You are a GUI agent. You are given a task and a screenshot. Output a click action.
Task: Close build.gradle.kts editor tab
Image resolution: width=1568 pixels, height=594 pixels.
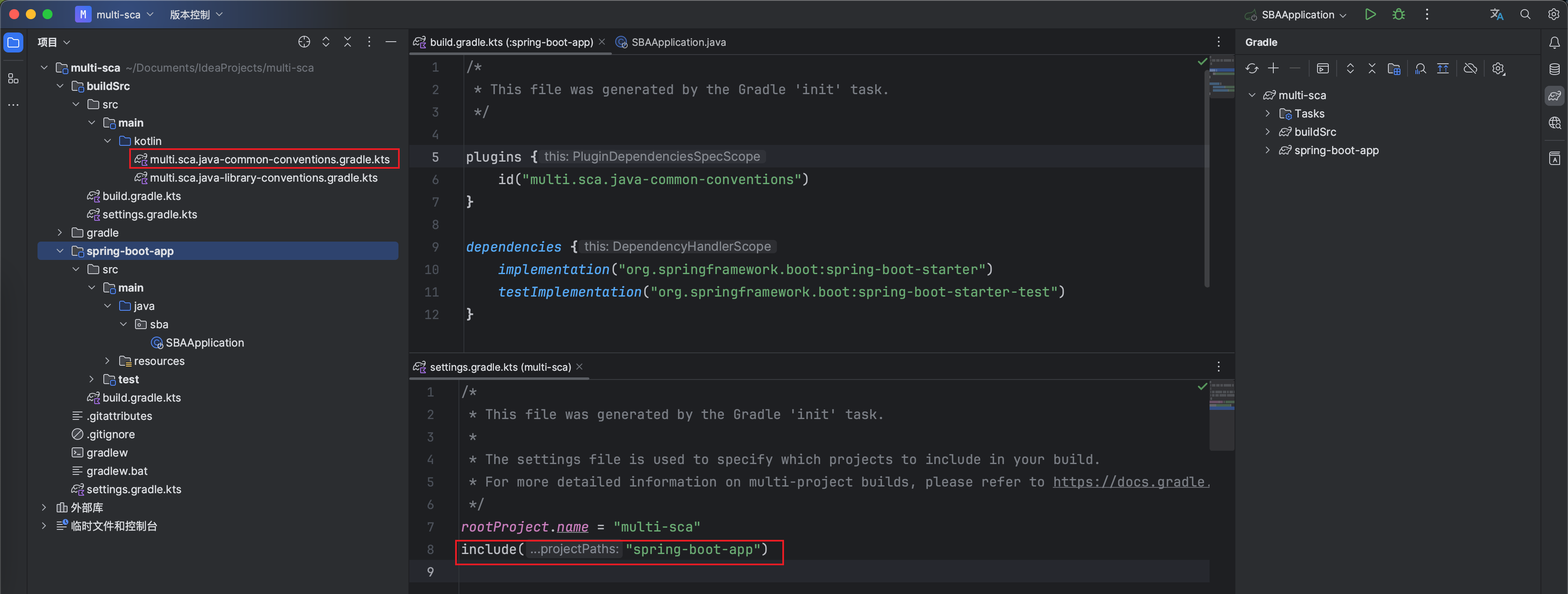[602, 42]
